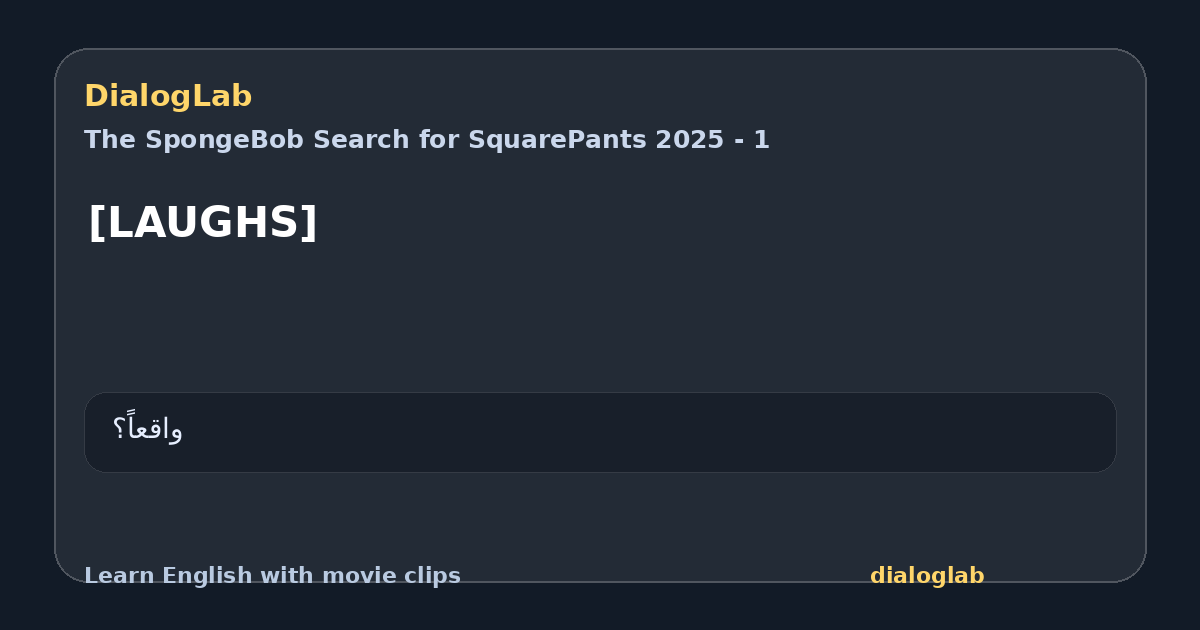Image resolution: width=1200 pixels, height=630 pixels.
Task: Click the Arabic question mark in translation
Action: pos(119,430)
